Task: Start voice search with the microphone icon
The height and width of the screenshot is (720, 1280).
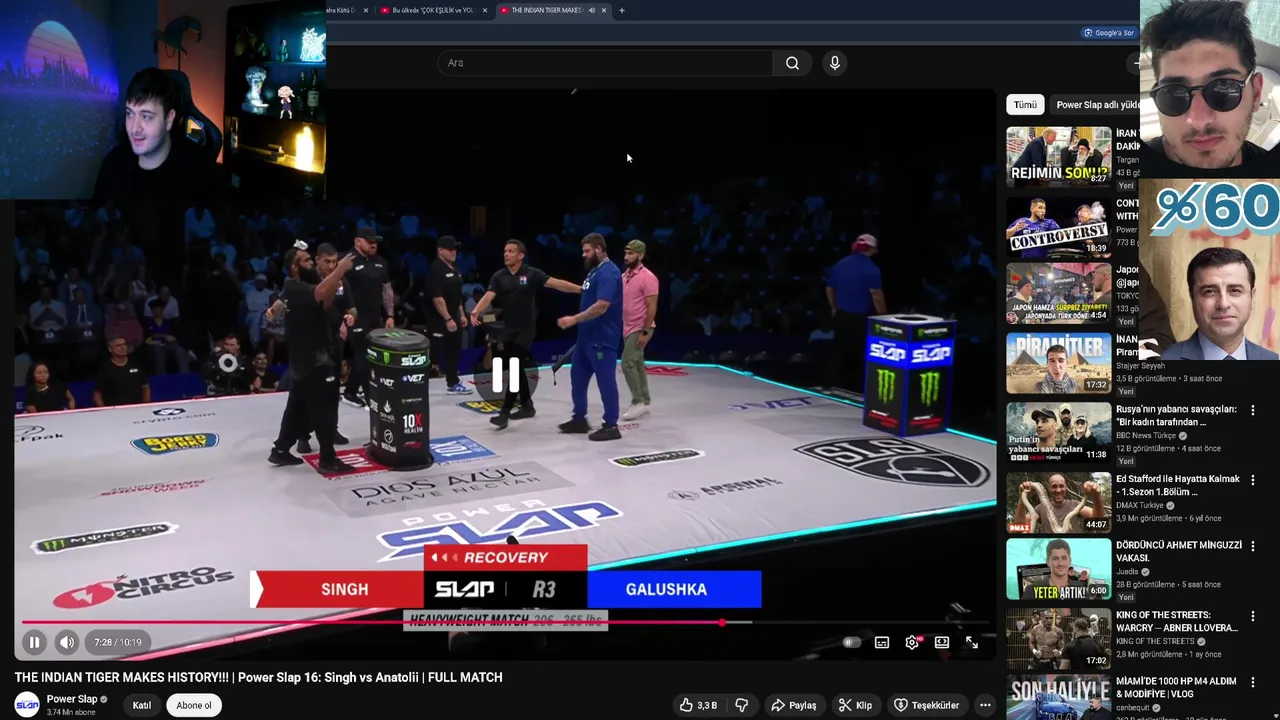Action: click(835, 63)
